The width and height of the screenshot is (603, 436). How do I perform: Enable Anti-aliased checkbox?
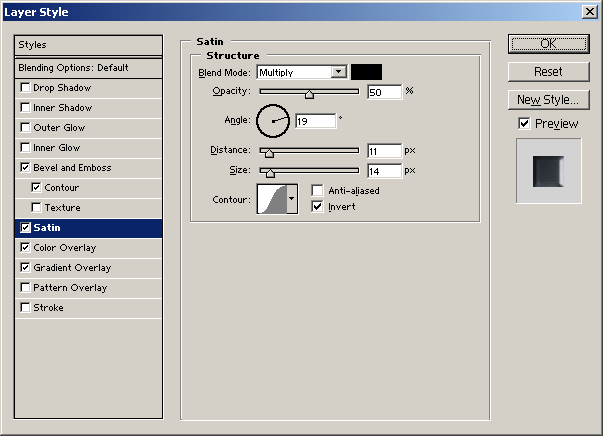pyautogui.click(x=318, y=191)
